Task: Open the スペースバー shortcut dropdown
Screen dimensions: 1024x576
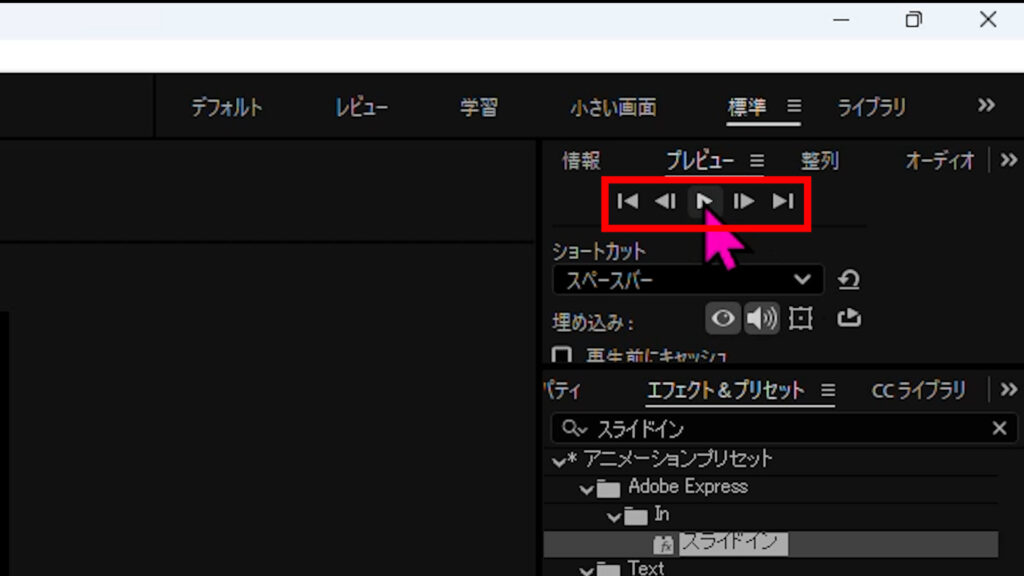Action: (688, 280)
